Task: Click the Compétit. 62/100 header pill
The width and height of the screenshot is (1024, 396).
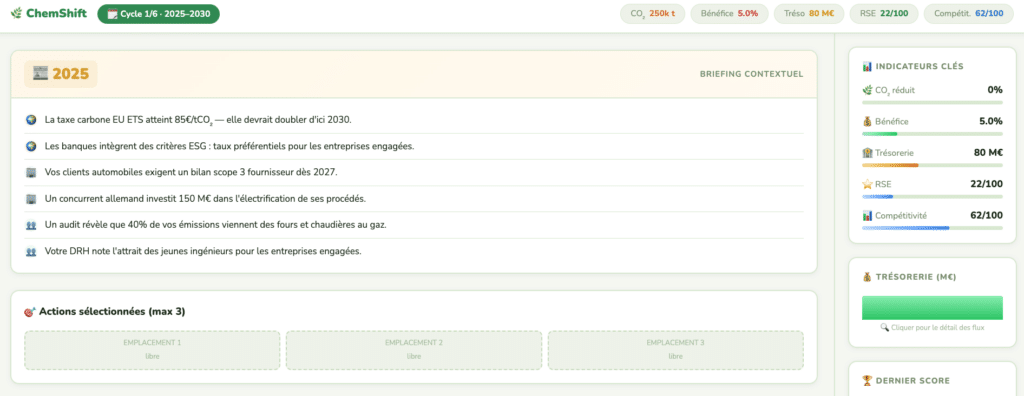Action: tap(968, 14)
